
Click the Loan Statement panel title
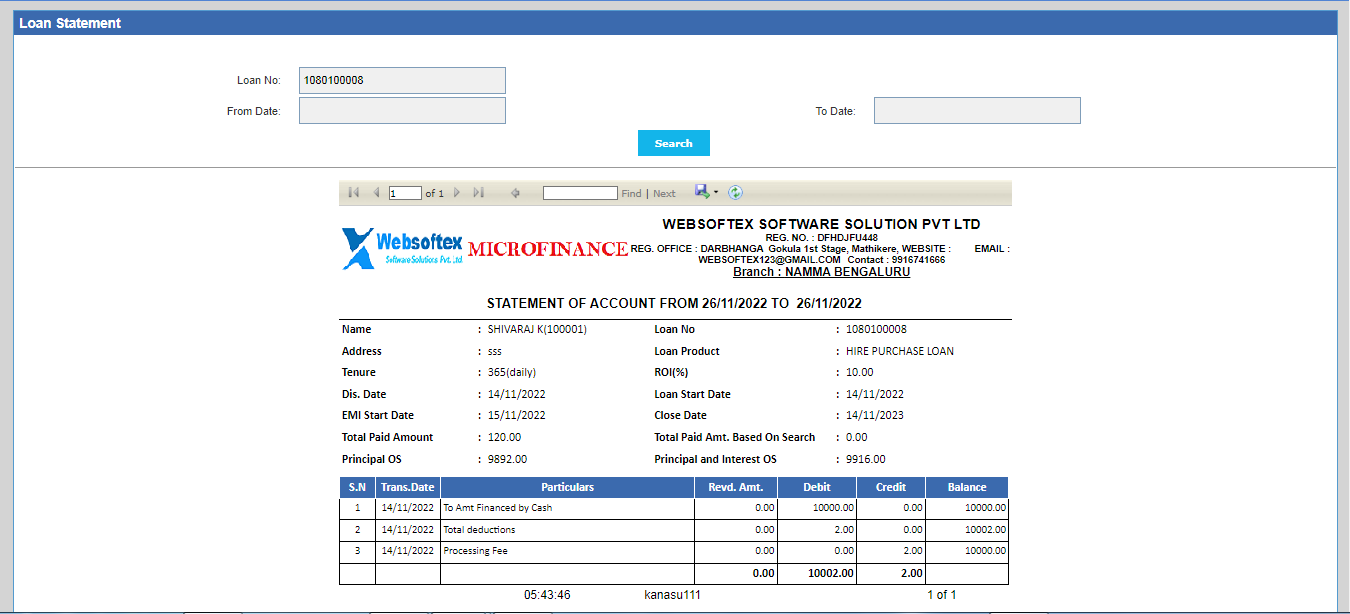(70, 23)
